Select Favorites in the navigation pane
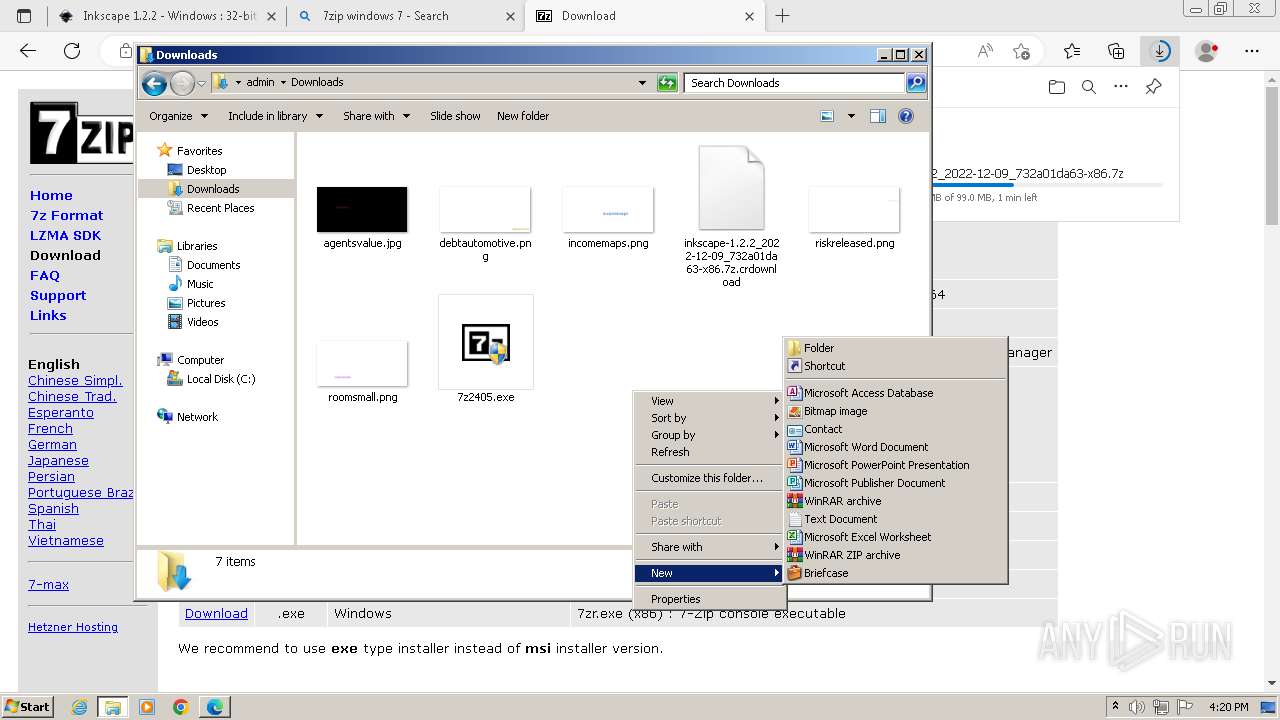The width and height of the screenshot is (1280, 720). [x=199, y=151]
